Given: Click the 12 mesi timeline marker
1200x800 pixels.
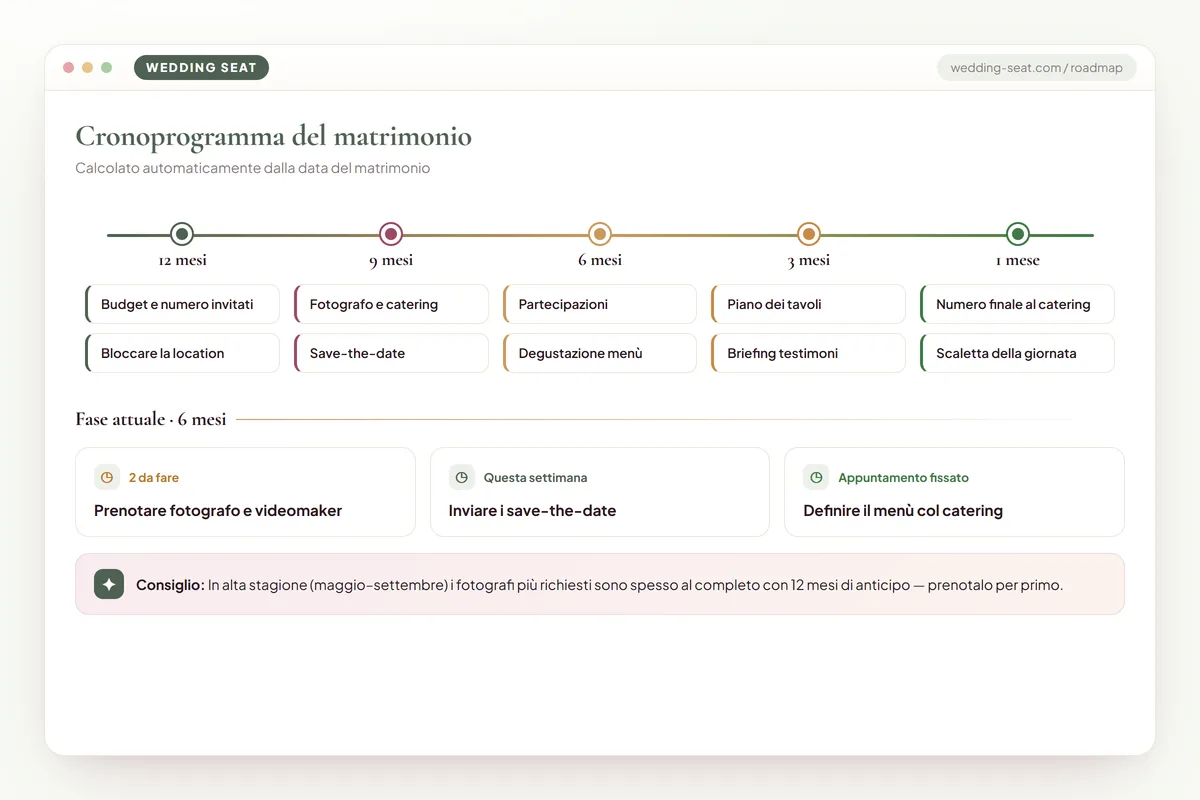Looking at the screenshot, I should point(182,235).
